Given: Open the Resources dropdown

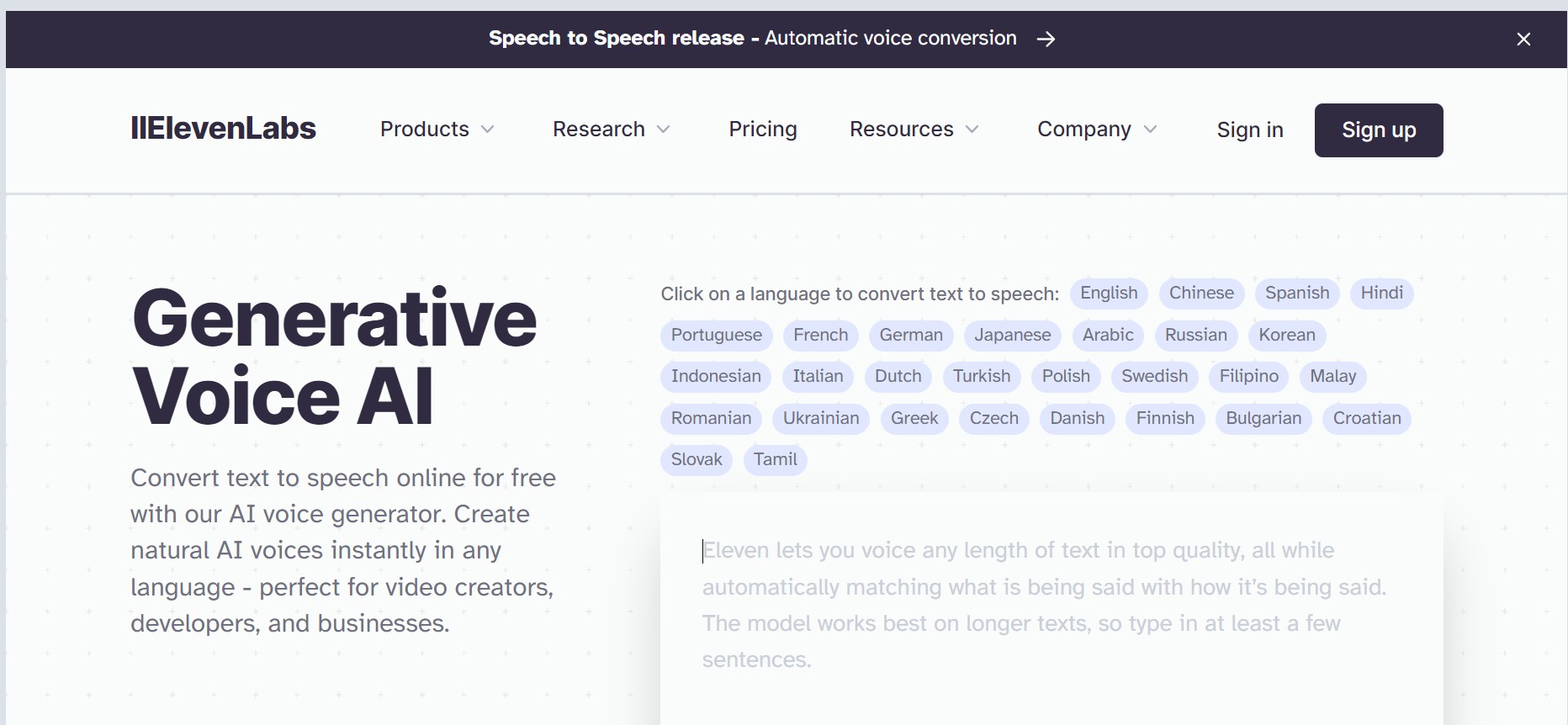Looking at the screenshot, I should point(914,130).
